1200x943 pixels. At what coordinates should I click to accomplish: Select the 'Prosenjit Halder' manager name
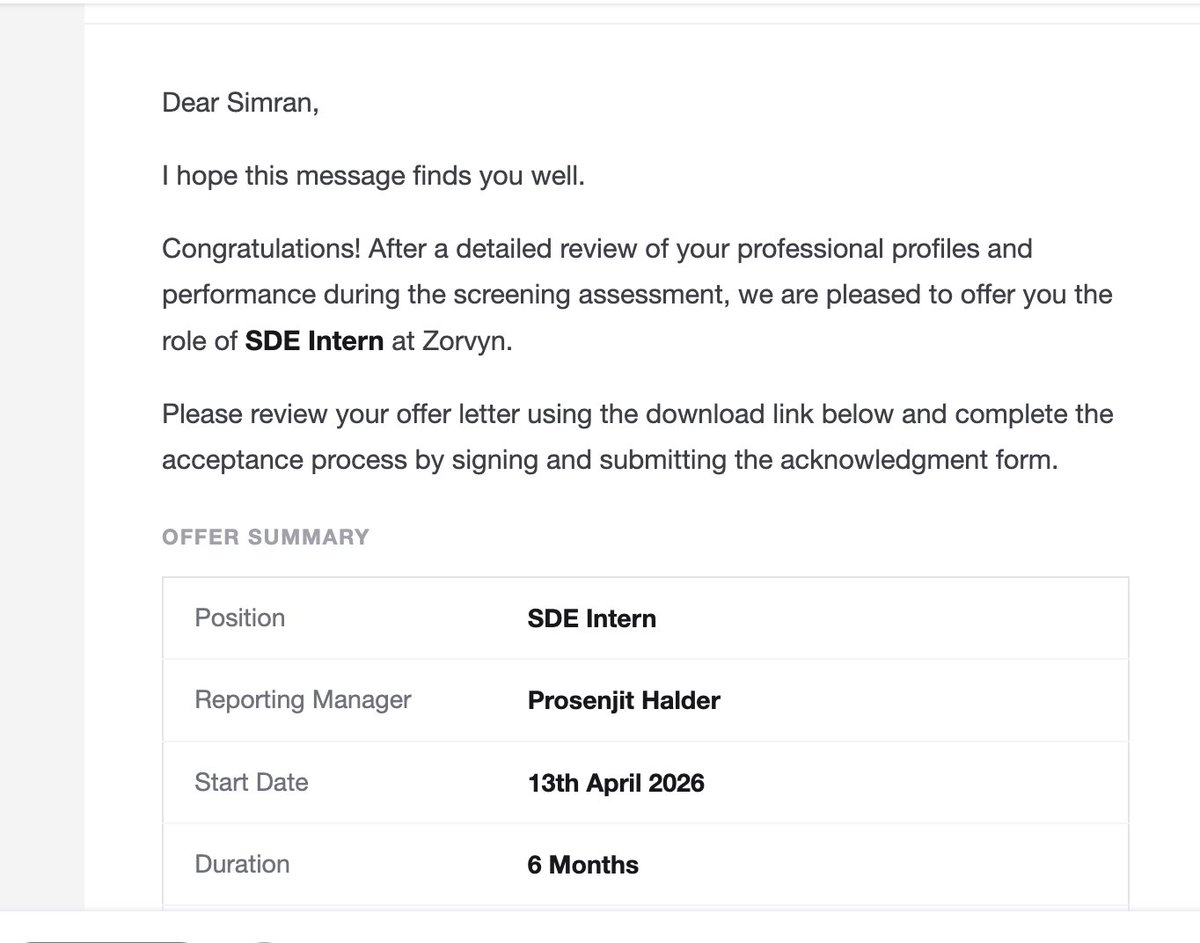pos(624,701)
